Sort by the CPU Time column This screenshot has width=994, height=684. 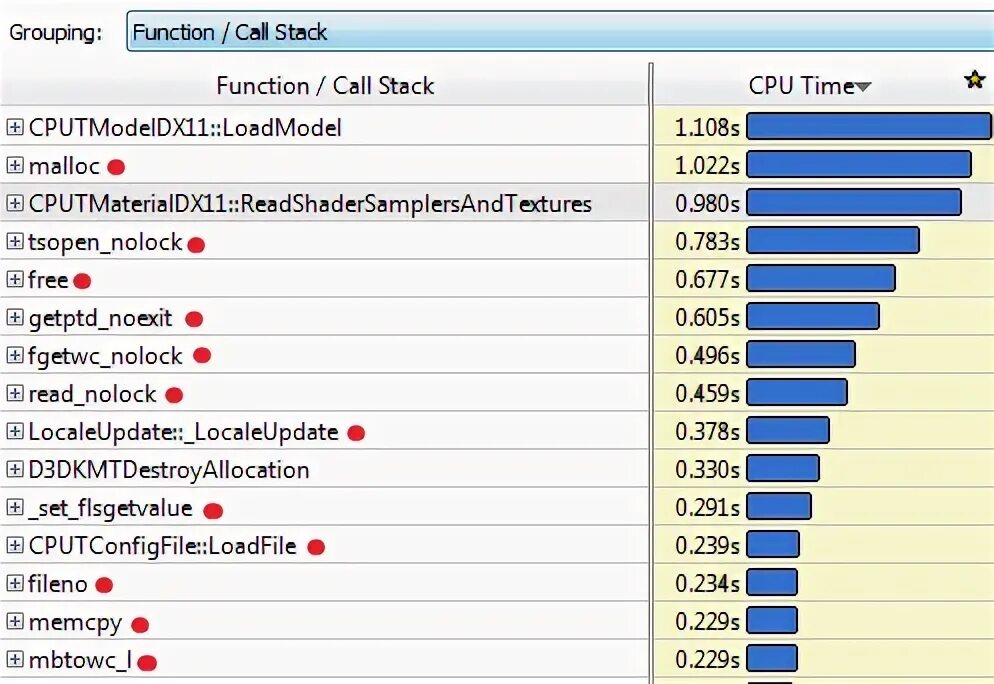[x=801, y=86]
